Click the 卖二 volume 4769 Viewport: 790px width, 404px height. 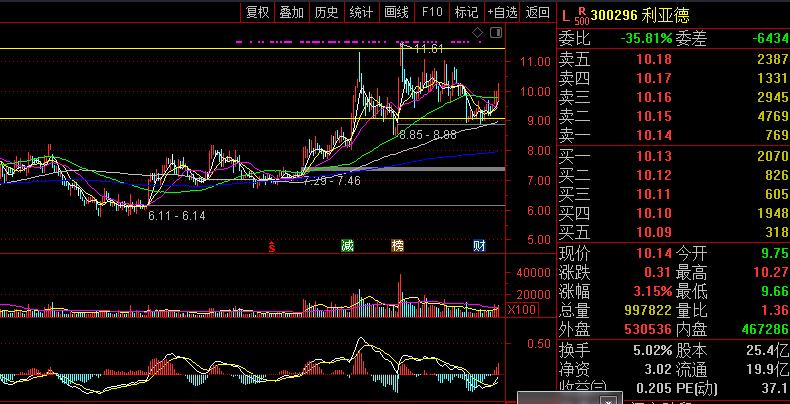773,116
